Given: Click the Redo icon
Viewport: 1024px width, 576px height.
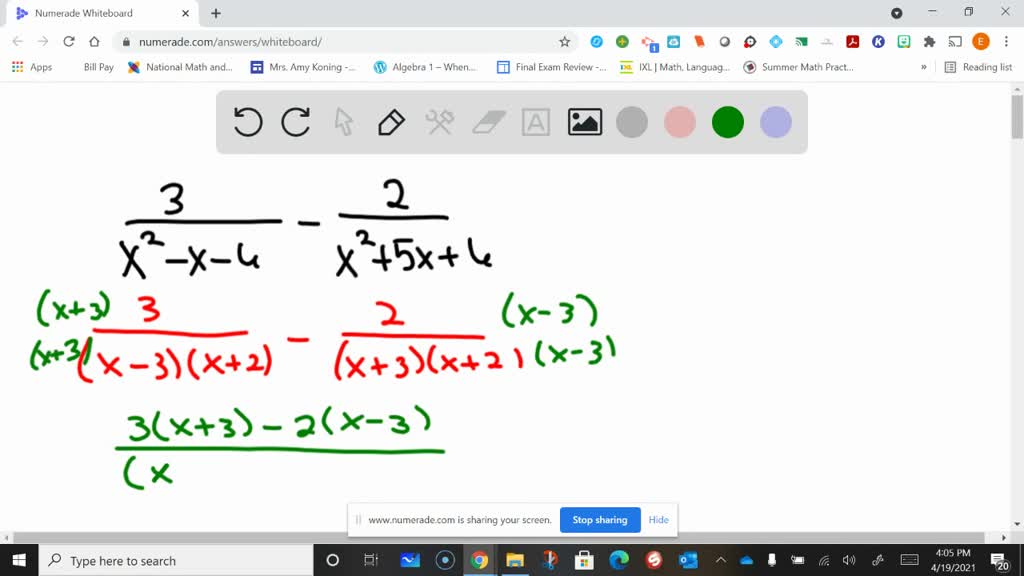Looking at the screenshot, I should tap(295, 121).
